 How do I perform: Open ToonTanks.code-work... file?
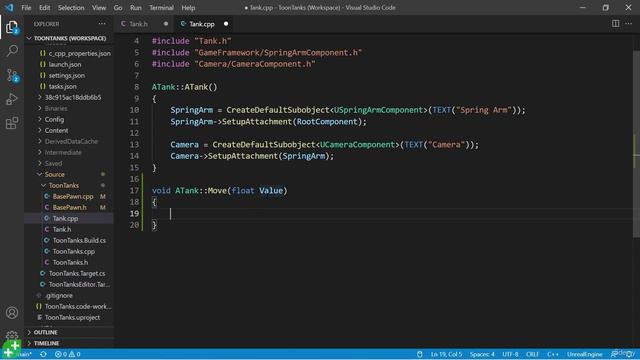(x=69, y=307)
